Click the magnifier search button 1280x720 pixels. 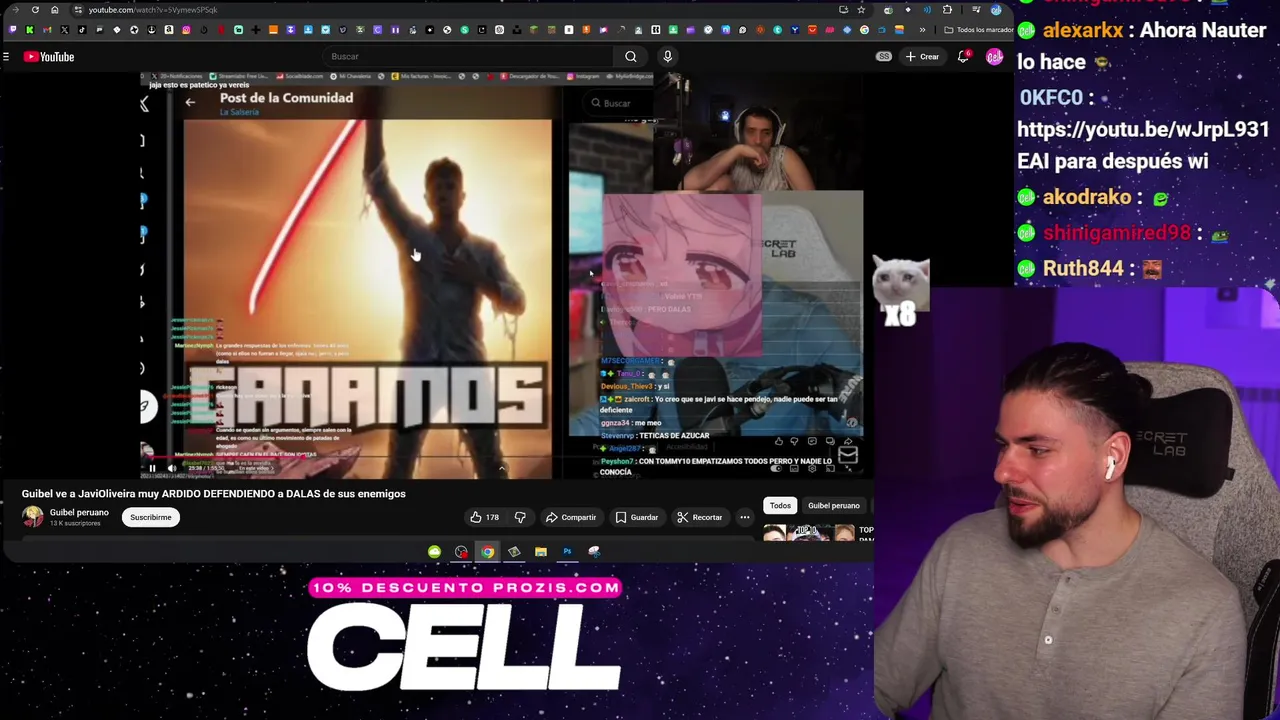tap(630, 57)
